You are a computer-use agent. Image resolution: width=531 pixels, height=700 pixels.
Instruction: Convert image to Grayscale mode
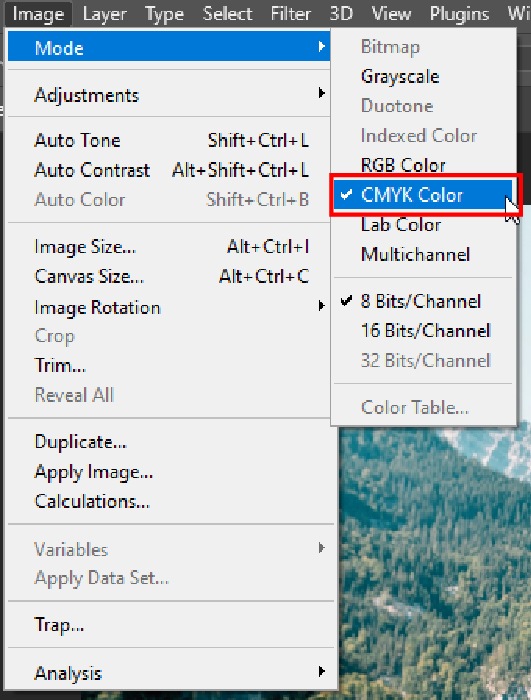[423, 76]
